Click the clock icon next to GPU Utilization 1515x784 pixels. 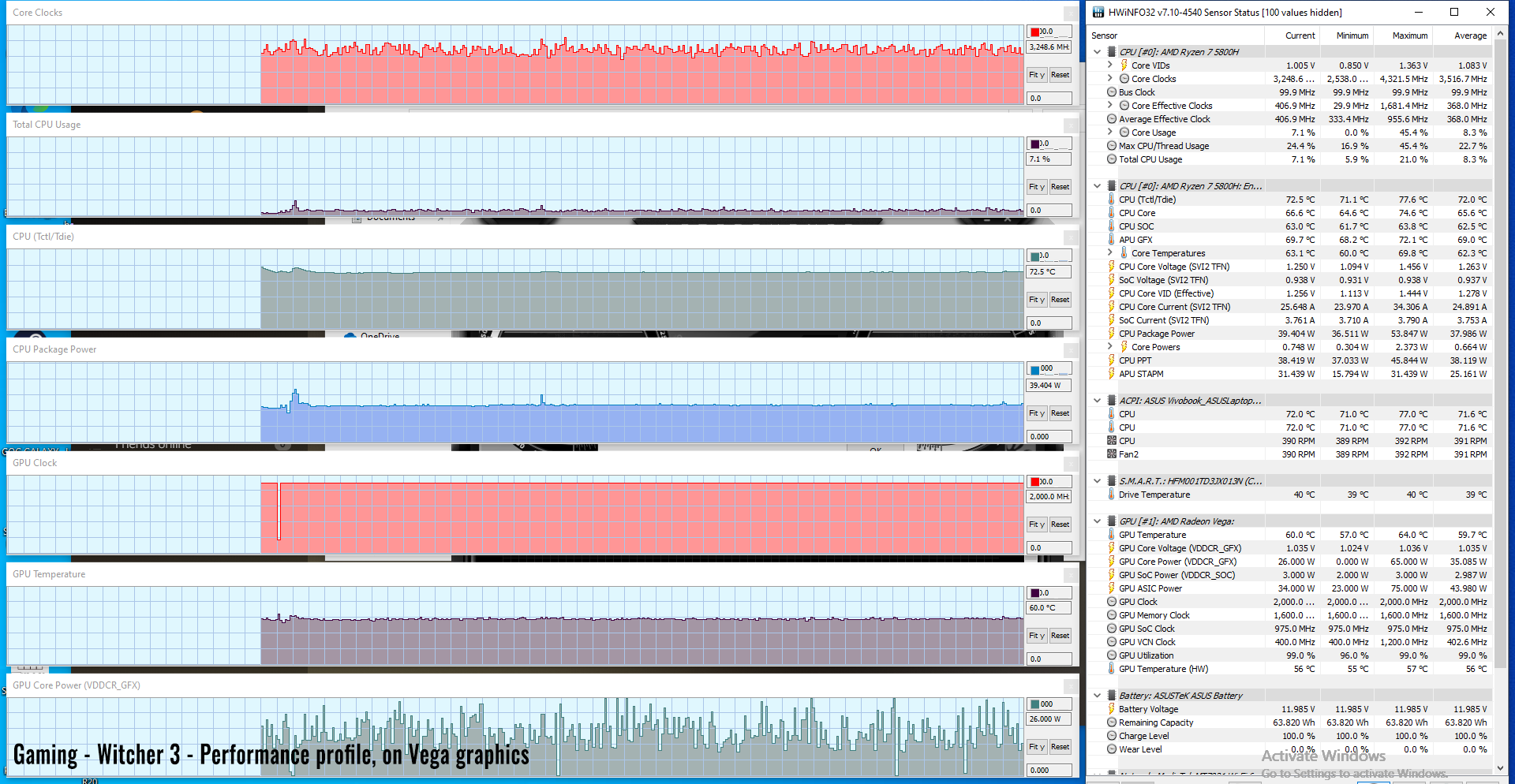click(x=1112, y=655)
